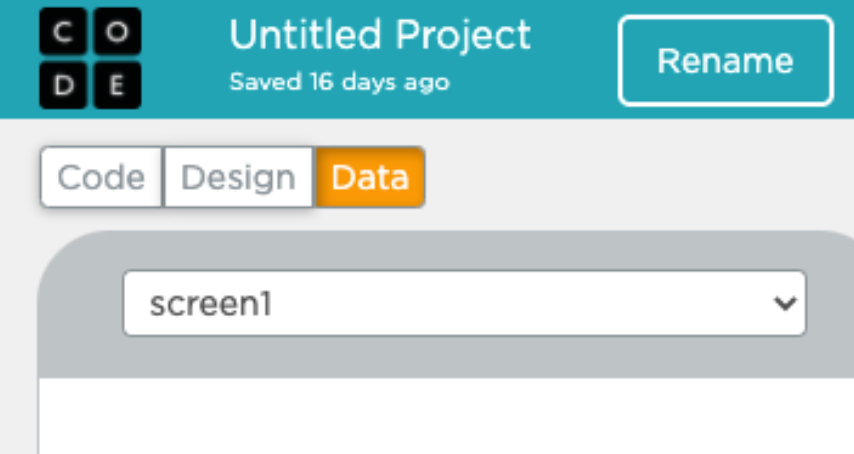Click the screen1 text in the selector
The width and height of the screenshot is (854, 454).
[210, 304]
